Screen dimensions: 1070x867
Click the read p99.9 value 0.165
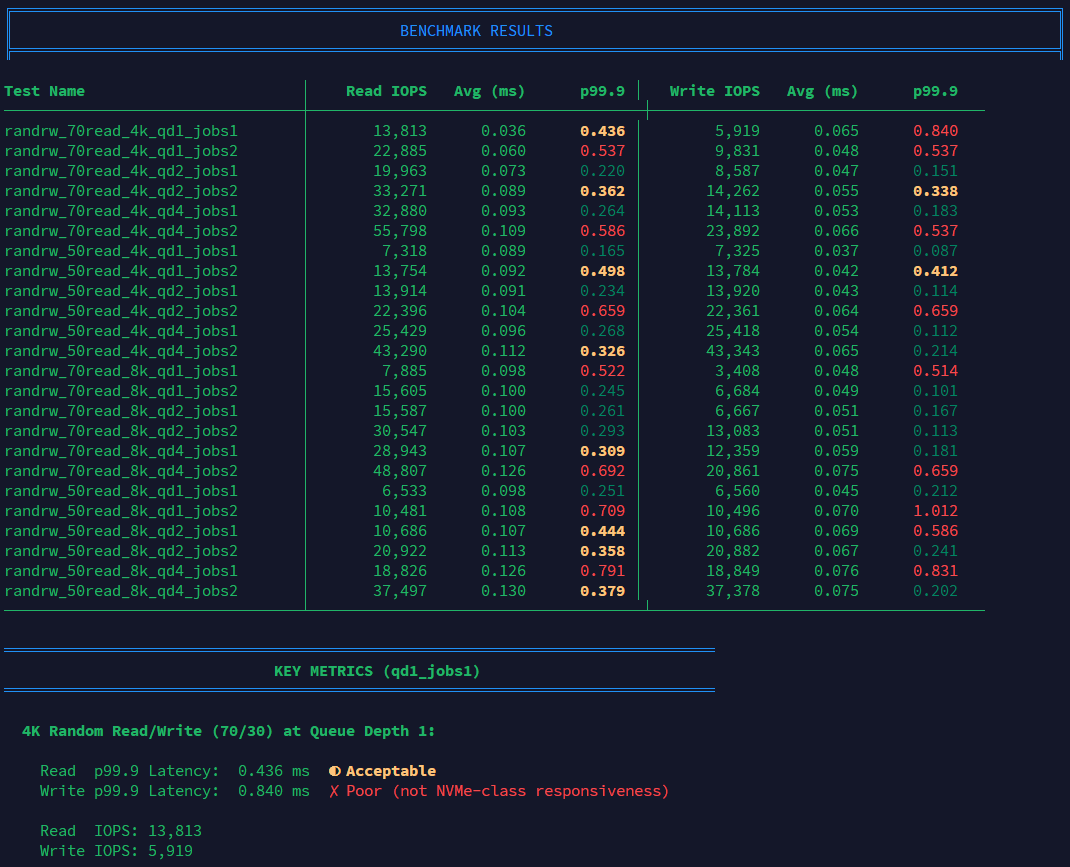(603, 251)
